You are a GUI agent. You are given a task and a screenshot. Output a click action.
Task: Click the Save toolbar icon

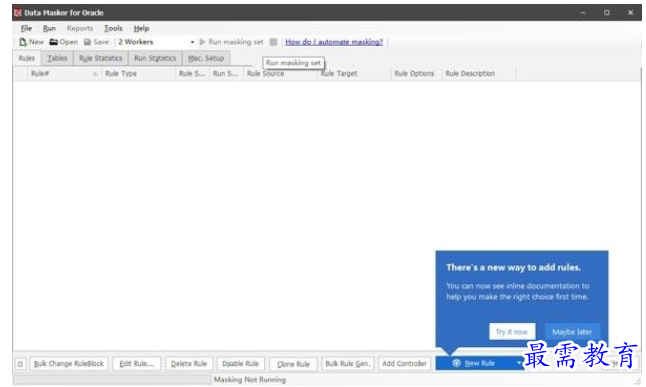pyautogui.click(x=87, y=42)
